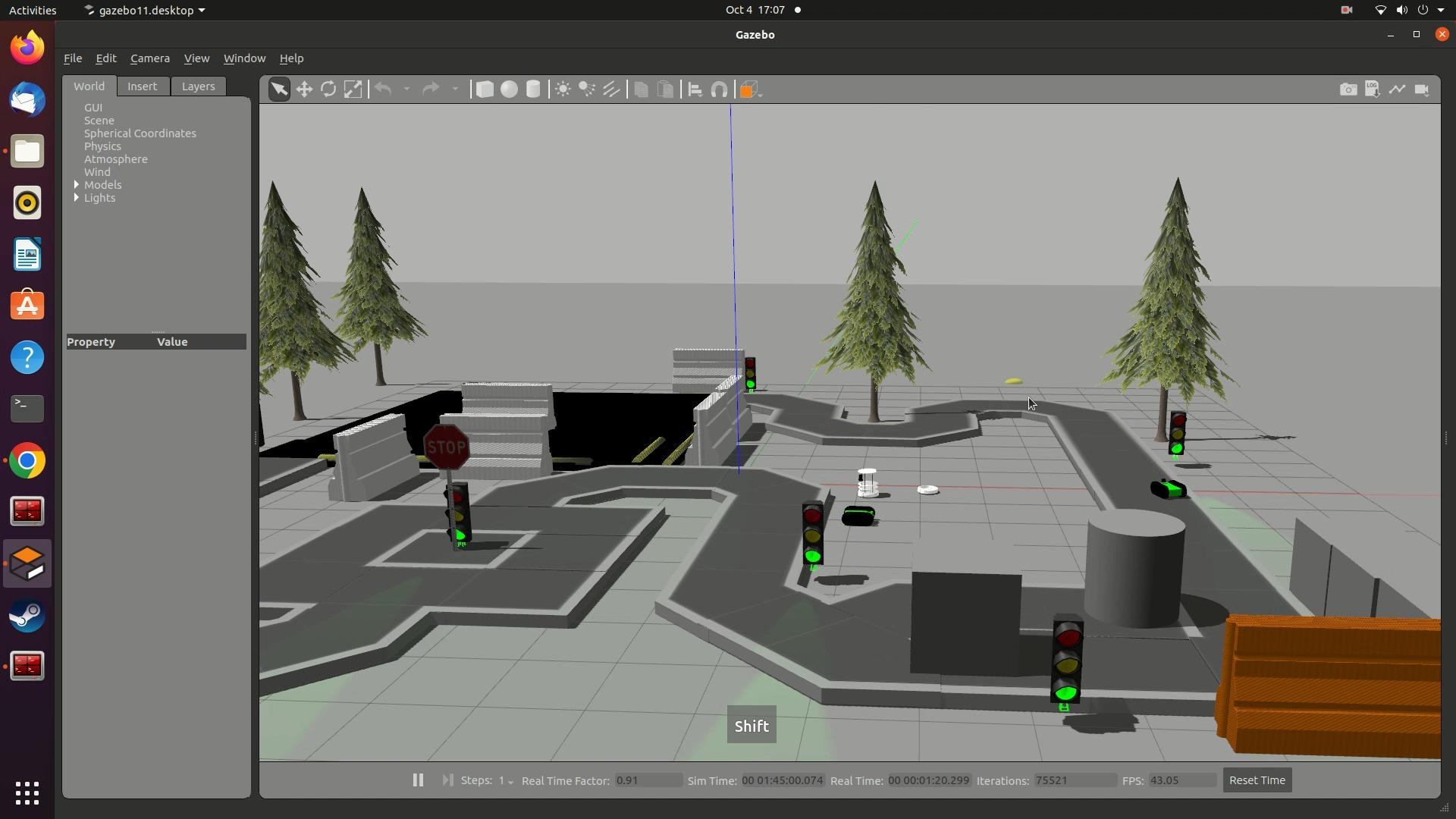Image resolution: width=1456 pixels, height=819 pixels.
Task: Click the record video icon
Action: click(x=1422, y=89)
